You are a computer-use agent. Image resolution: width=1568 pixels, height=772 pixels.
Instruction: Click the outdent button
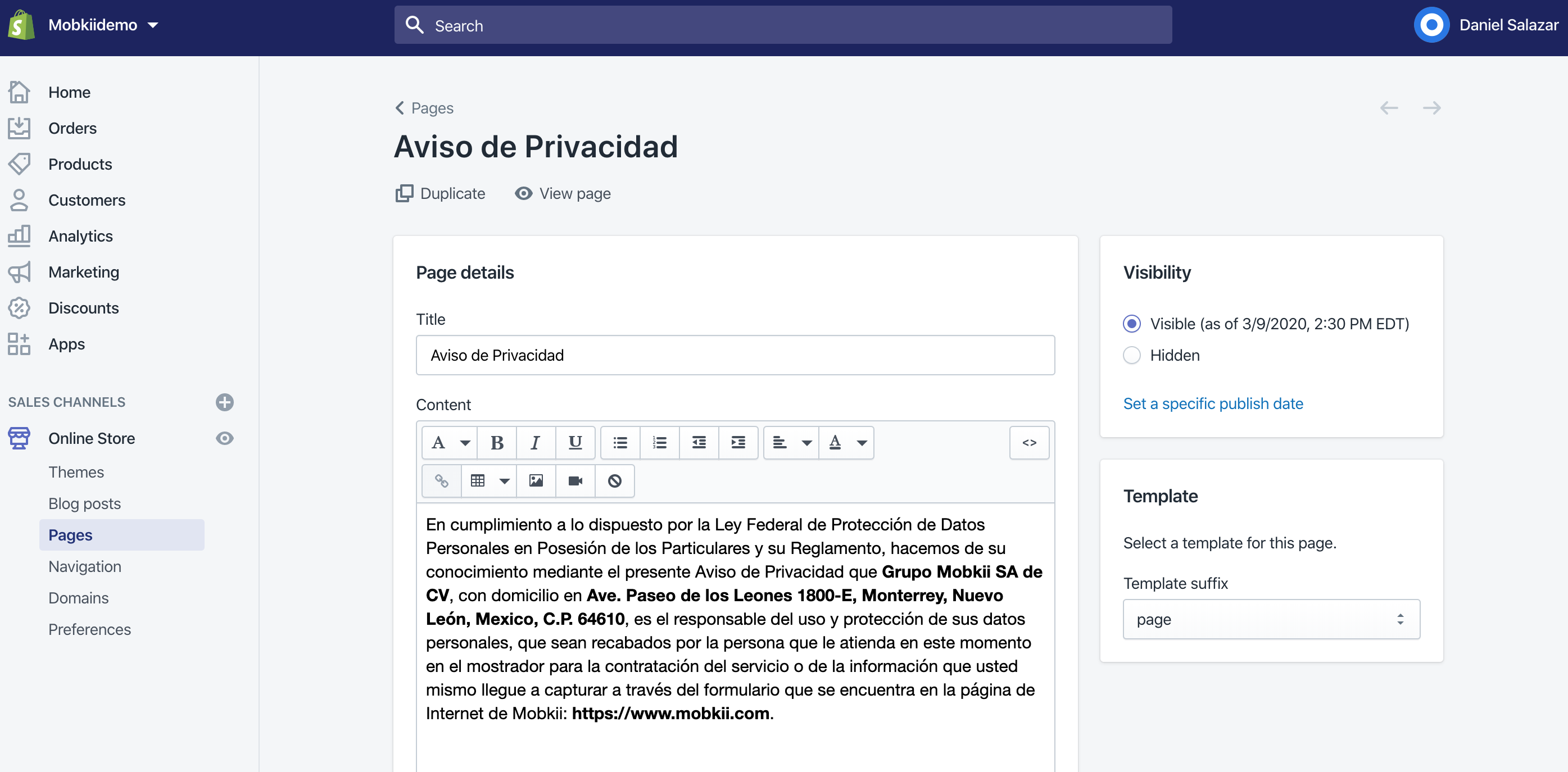(699, 443)
